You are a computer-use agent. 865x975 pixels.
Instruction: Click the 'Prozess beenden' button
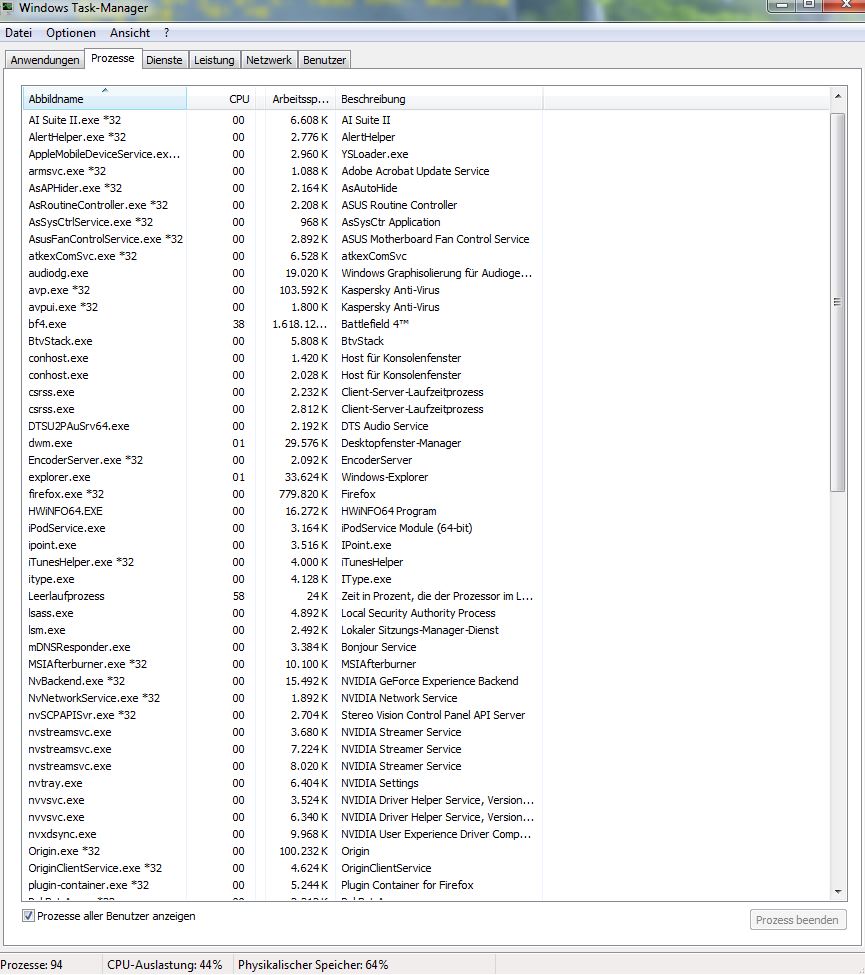coord(798,920)
